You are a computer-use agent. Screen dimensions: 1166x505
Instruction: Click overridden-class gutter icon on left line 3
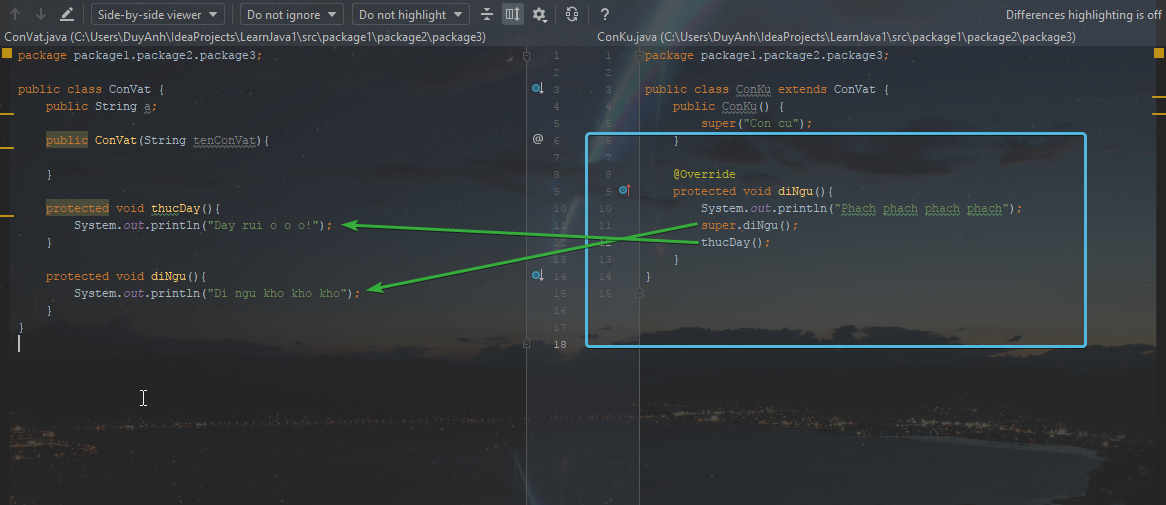(x=537, y=90)
